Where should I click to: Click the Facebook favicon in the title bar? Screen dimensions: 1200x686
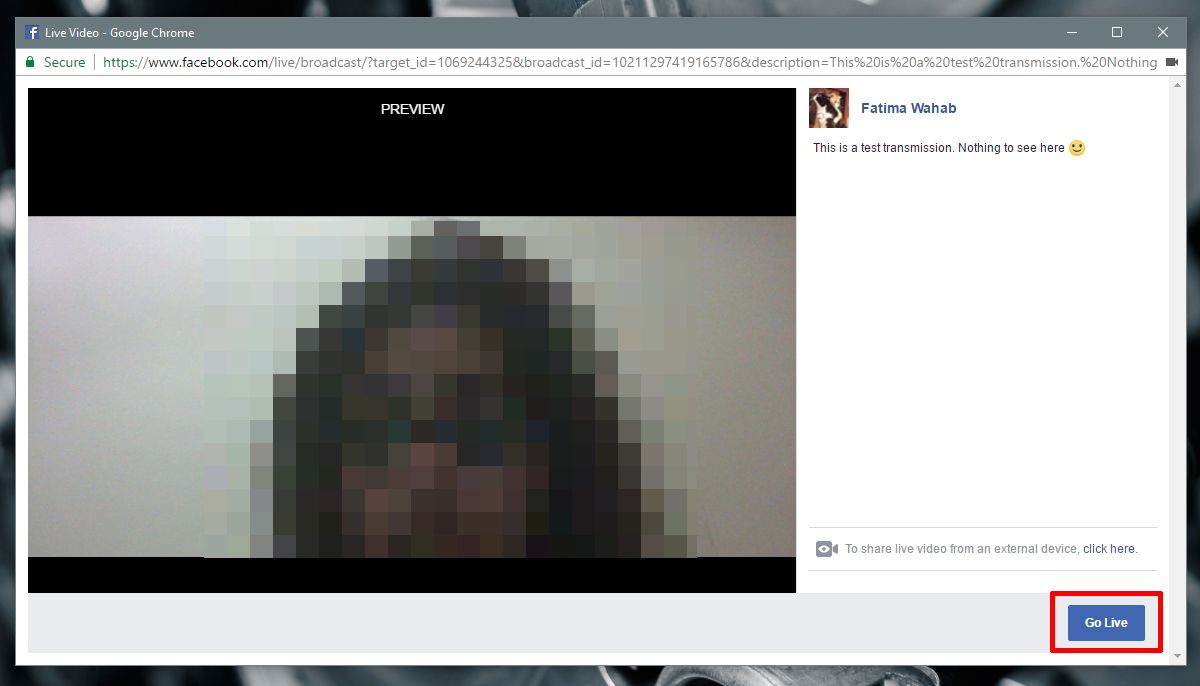[x=32, y=32]
